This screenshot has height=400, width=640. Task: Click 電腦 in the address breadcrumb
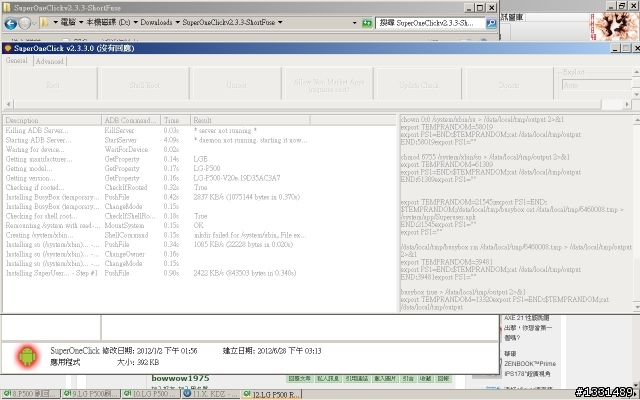click(68, 22)
